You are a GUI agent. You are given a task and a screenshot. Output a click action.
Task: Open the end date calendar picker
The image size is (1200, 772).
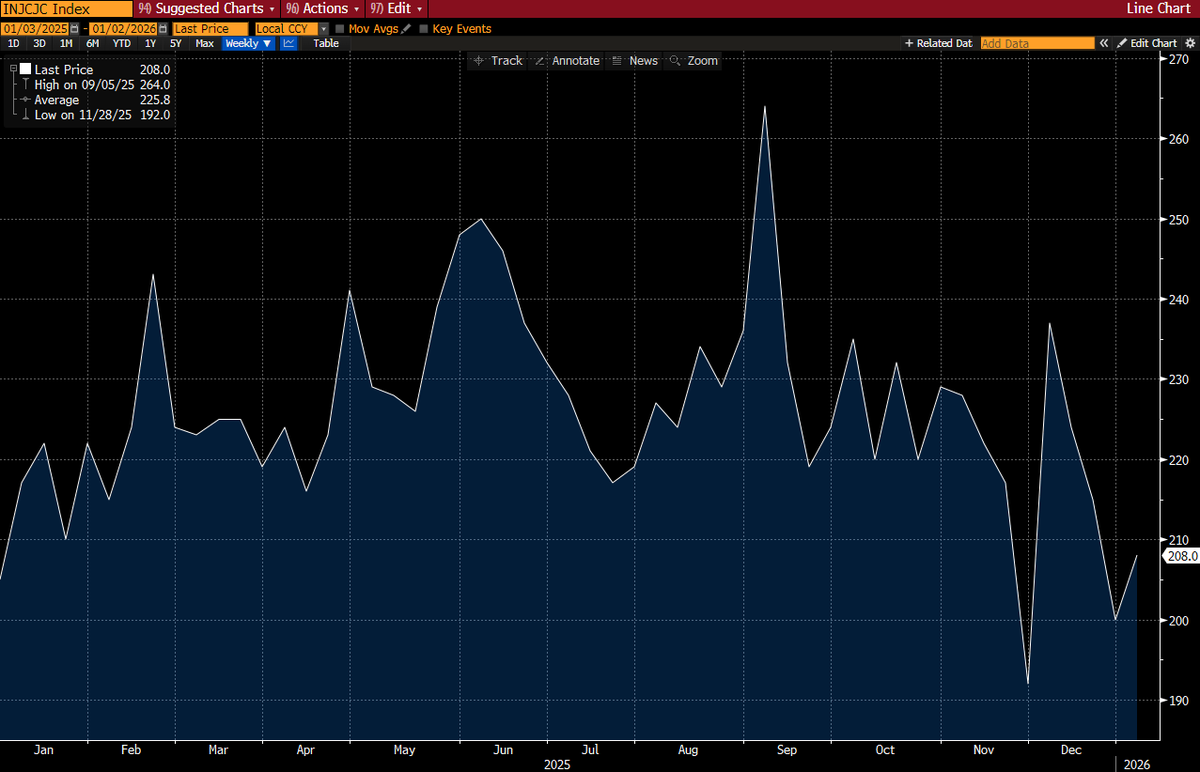pyautogui.click(x=162, y=29)
